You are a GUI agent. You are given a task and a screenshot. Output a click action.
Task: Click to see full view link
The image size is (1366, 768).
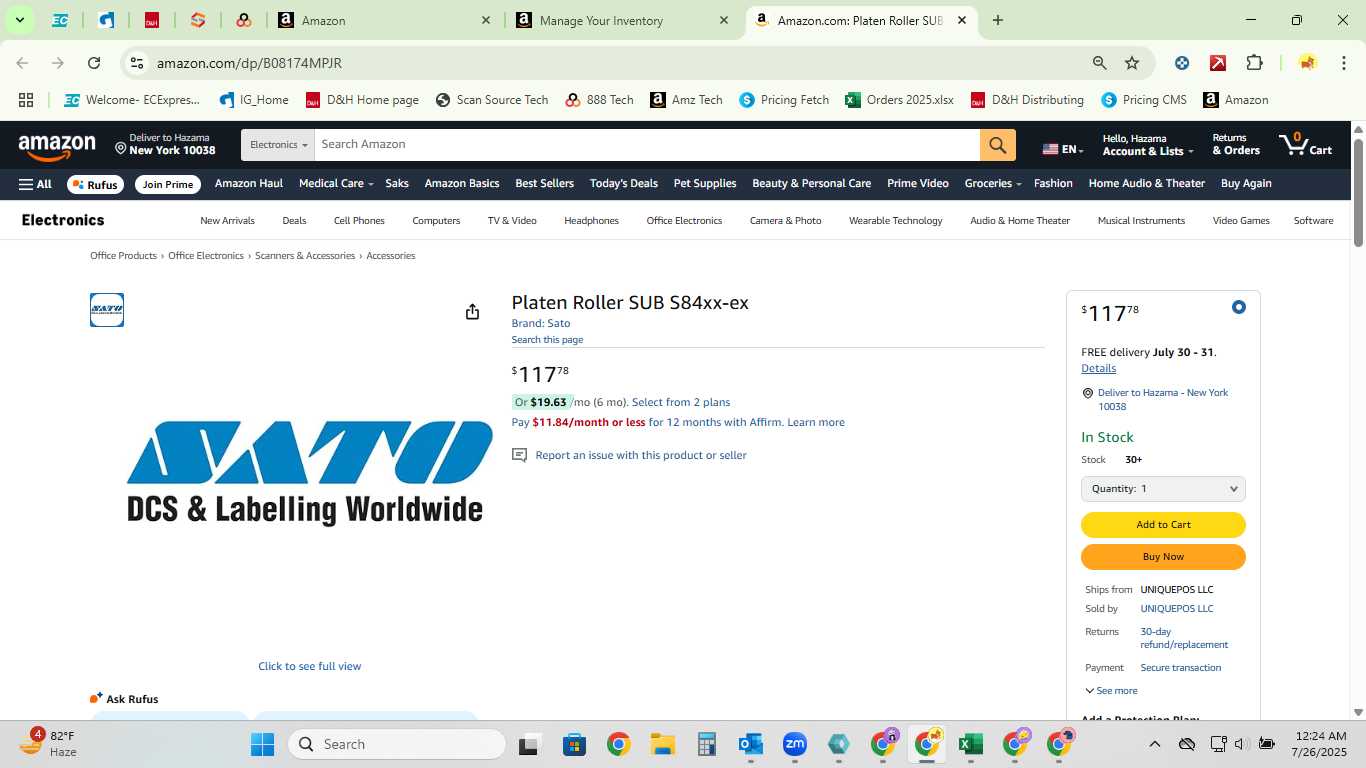310,666
